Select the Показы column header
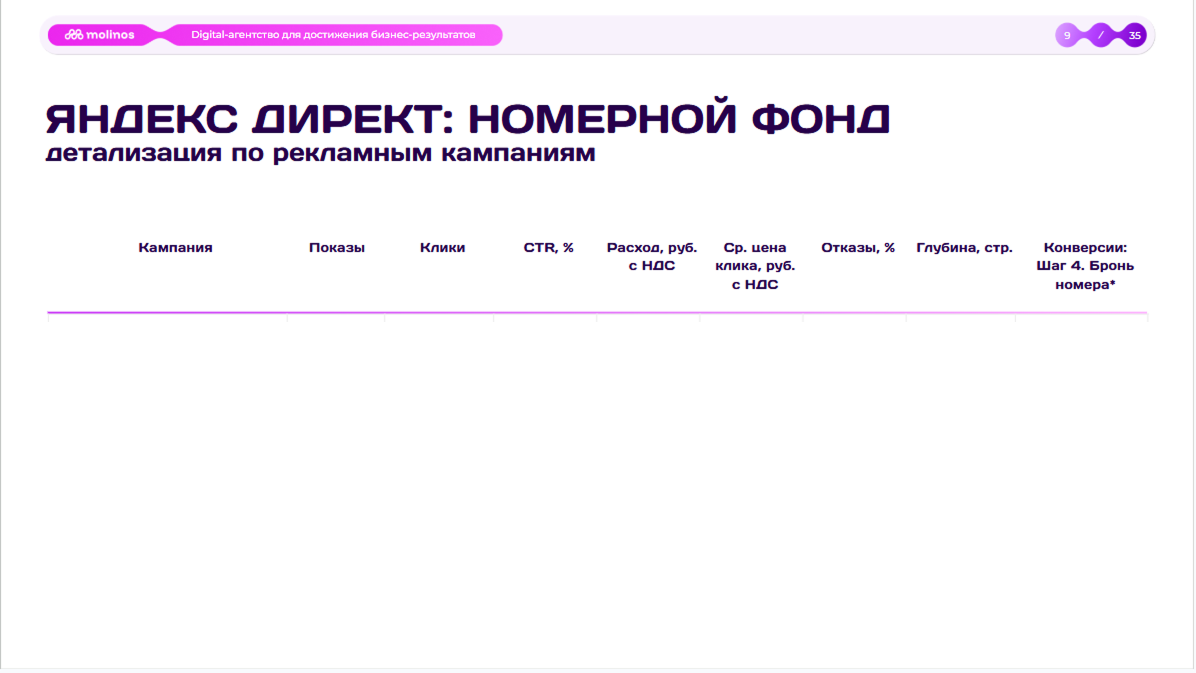This screenshot has width=1196, height=673. point(336,247)
